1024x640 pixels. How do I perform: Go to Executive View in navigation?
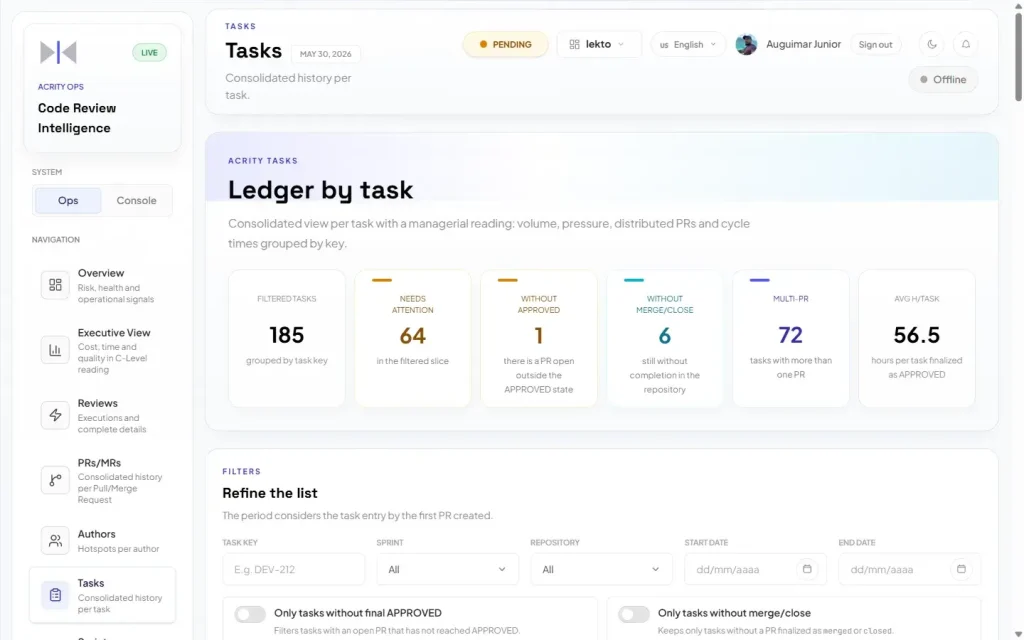pos(103,351)
